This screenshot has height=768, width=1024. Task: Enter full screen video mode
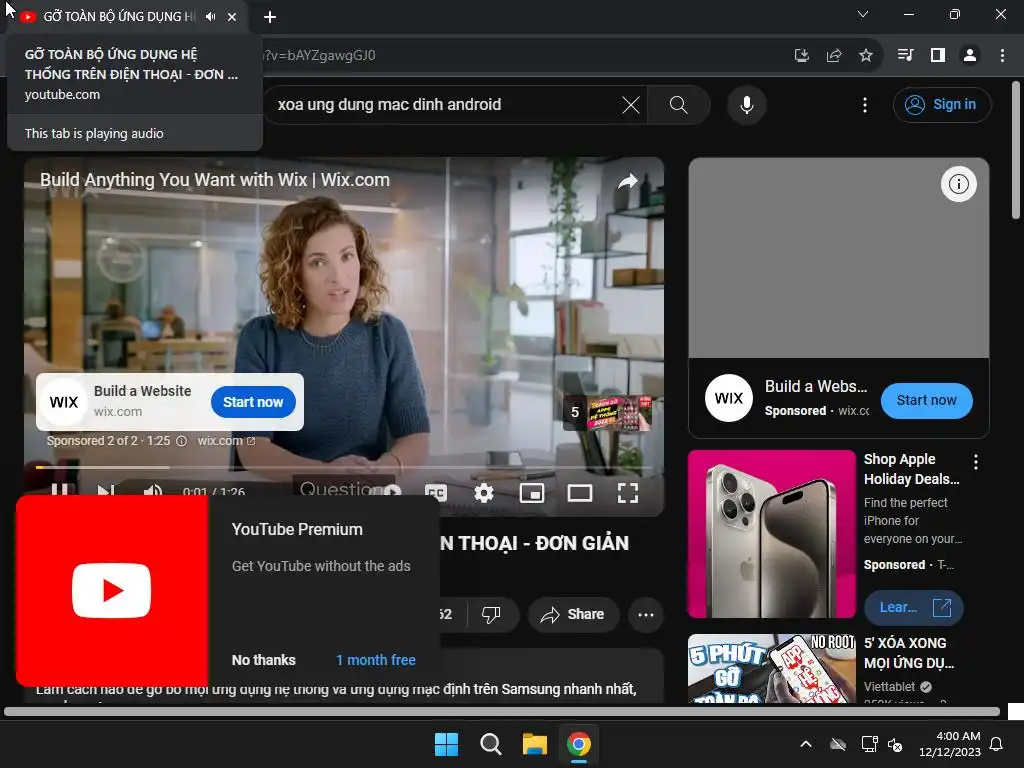tap(628, 493)
